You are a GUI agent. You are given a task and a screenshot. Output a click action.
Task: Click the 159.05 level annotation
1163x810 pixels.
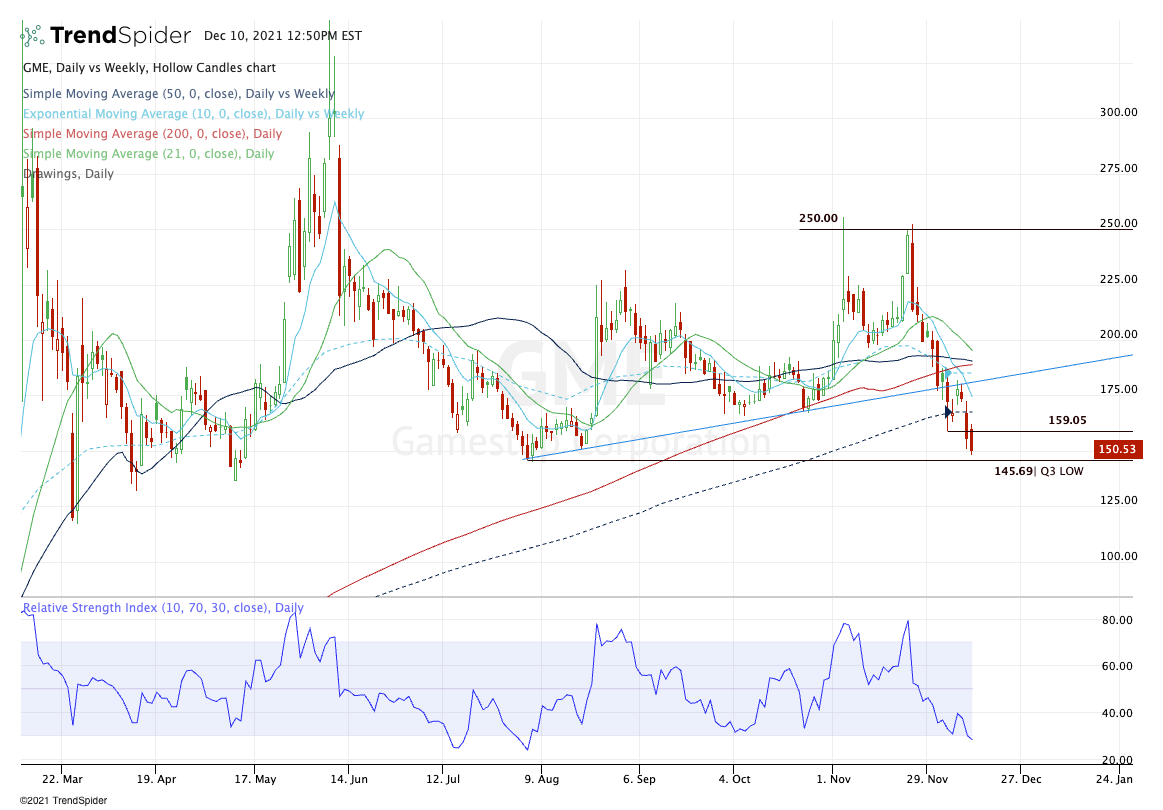pos(1067,420)
